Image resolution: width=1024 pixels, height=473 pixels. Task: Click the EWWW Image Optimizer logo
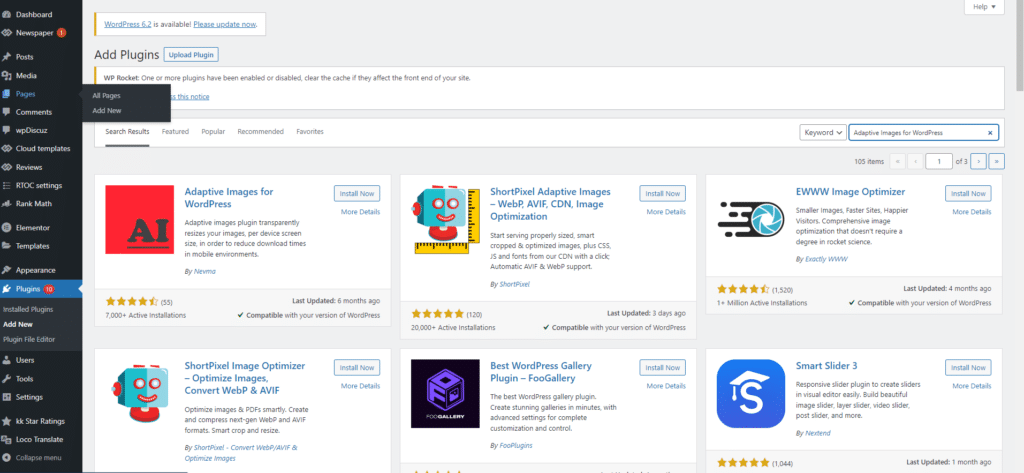750,219
